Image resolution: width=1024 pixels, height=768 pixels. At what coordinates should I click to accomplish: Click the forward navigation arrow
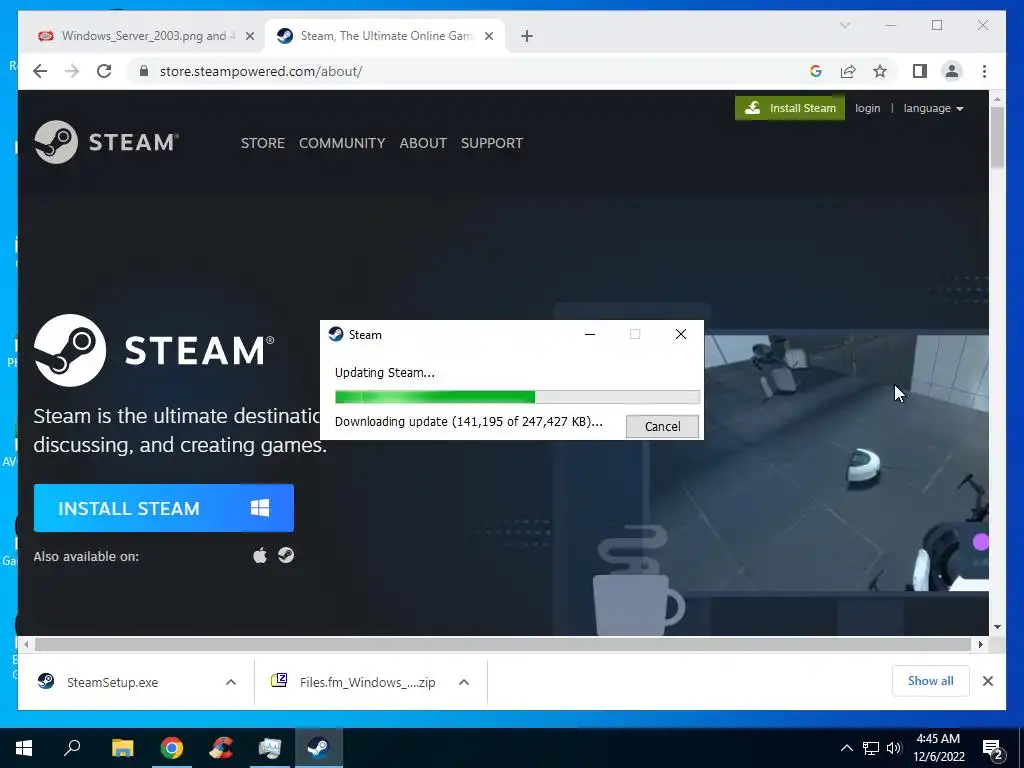[x=72, y=71]
